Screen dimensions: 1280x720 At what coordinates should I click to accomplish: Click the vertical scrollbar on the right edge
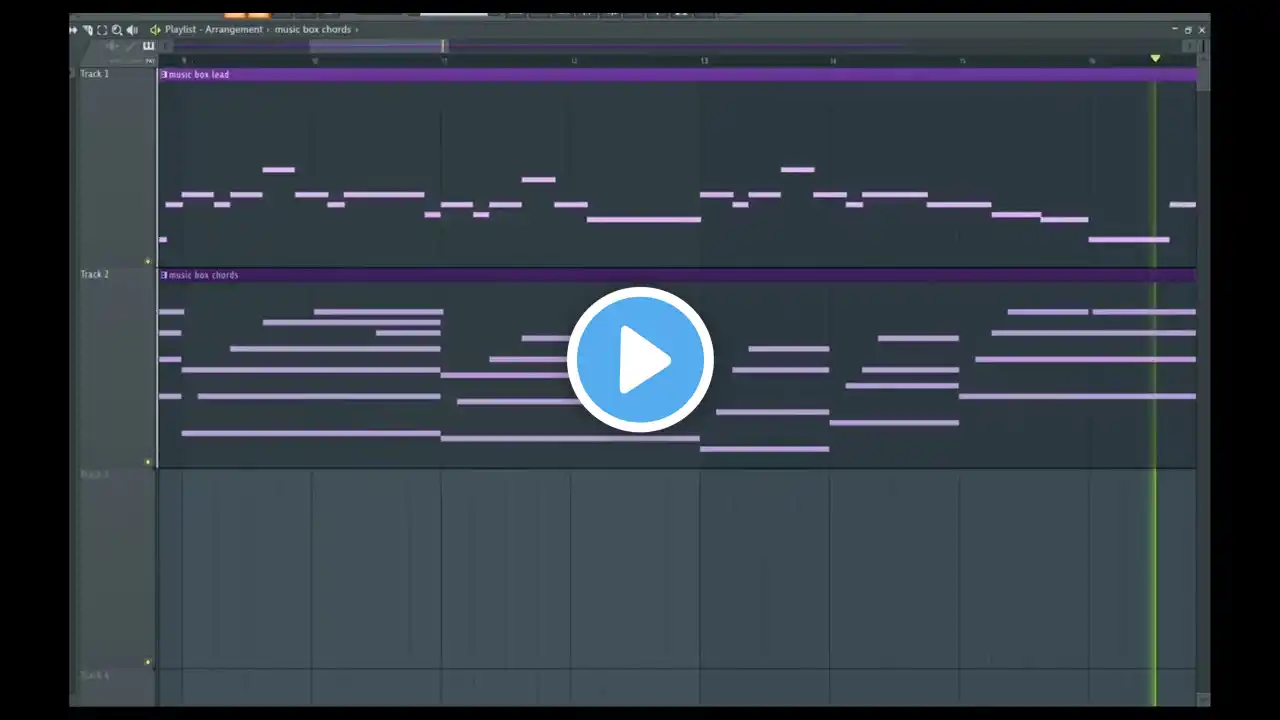[x=1203, y=380]
